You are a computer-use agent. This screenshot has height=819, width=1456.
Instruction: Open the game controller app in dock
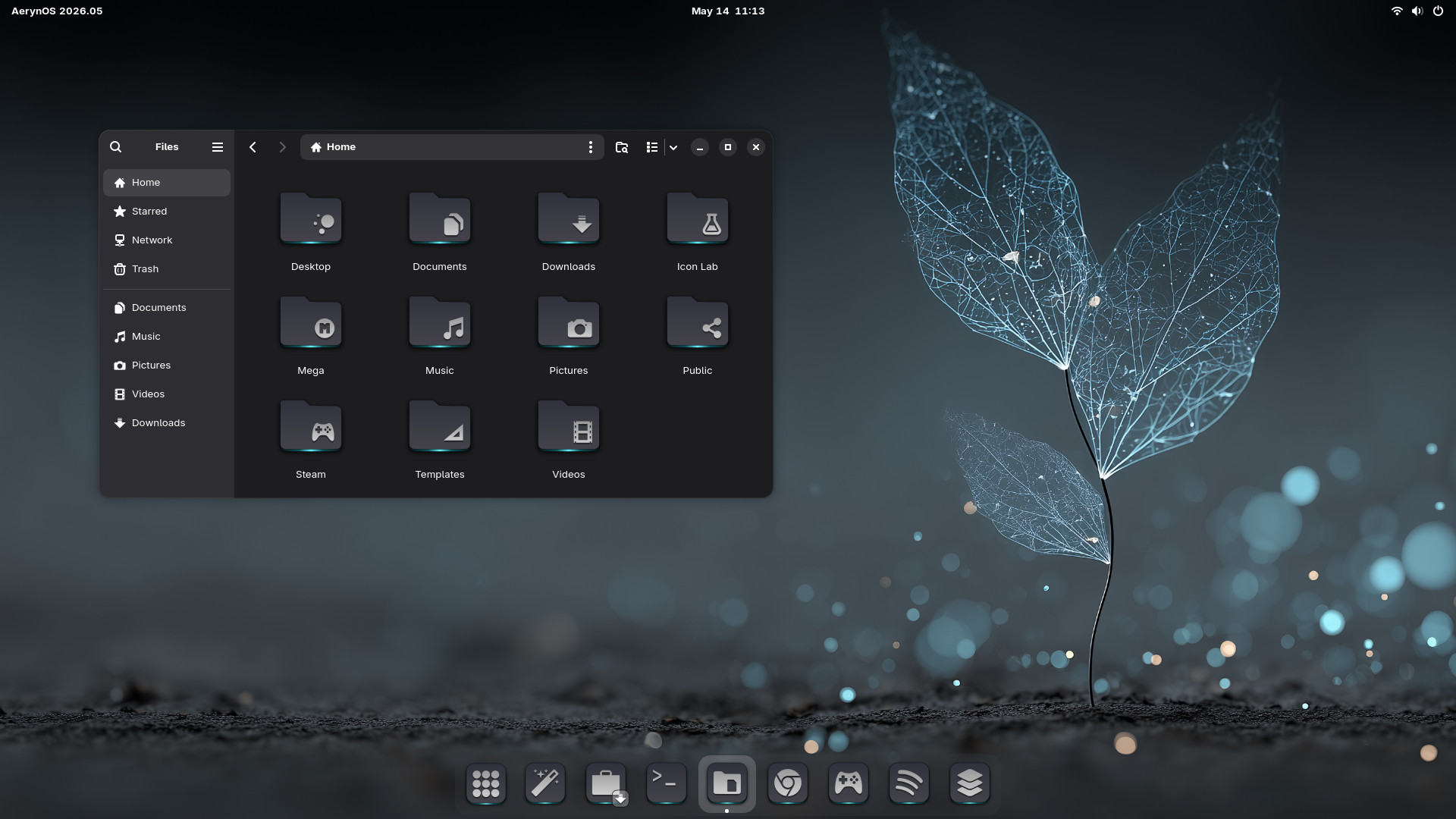tap(849, 783)
